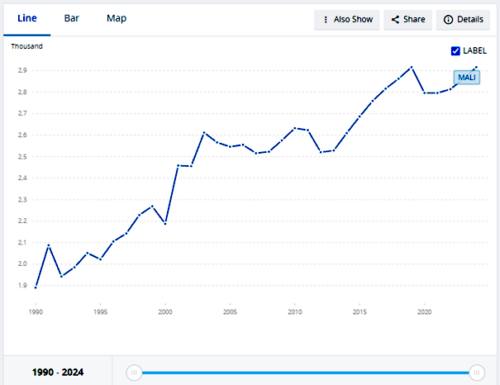This screenshot has height=385, width=500.
Task: Click the 1990 data point on the line
Action: point(36,287)
